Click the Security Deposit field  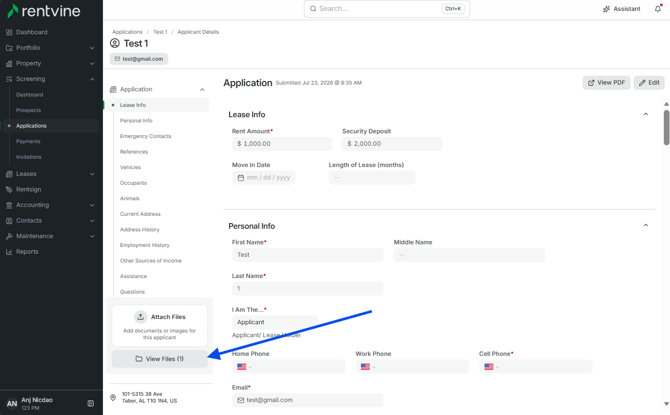pyautogui.click(x=392, y=144)
